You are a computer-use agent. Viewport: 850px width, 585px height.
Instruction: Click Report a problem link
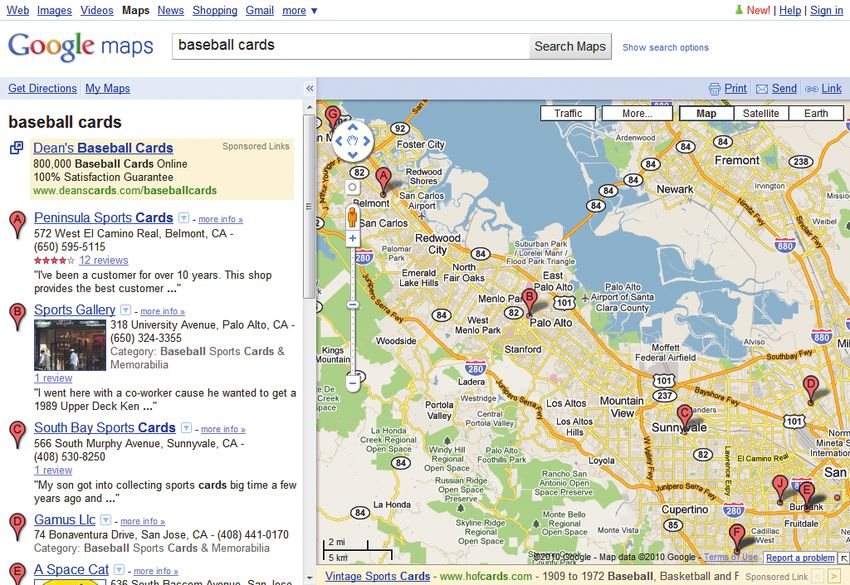coord(800,558)
